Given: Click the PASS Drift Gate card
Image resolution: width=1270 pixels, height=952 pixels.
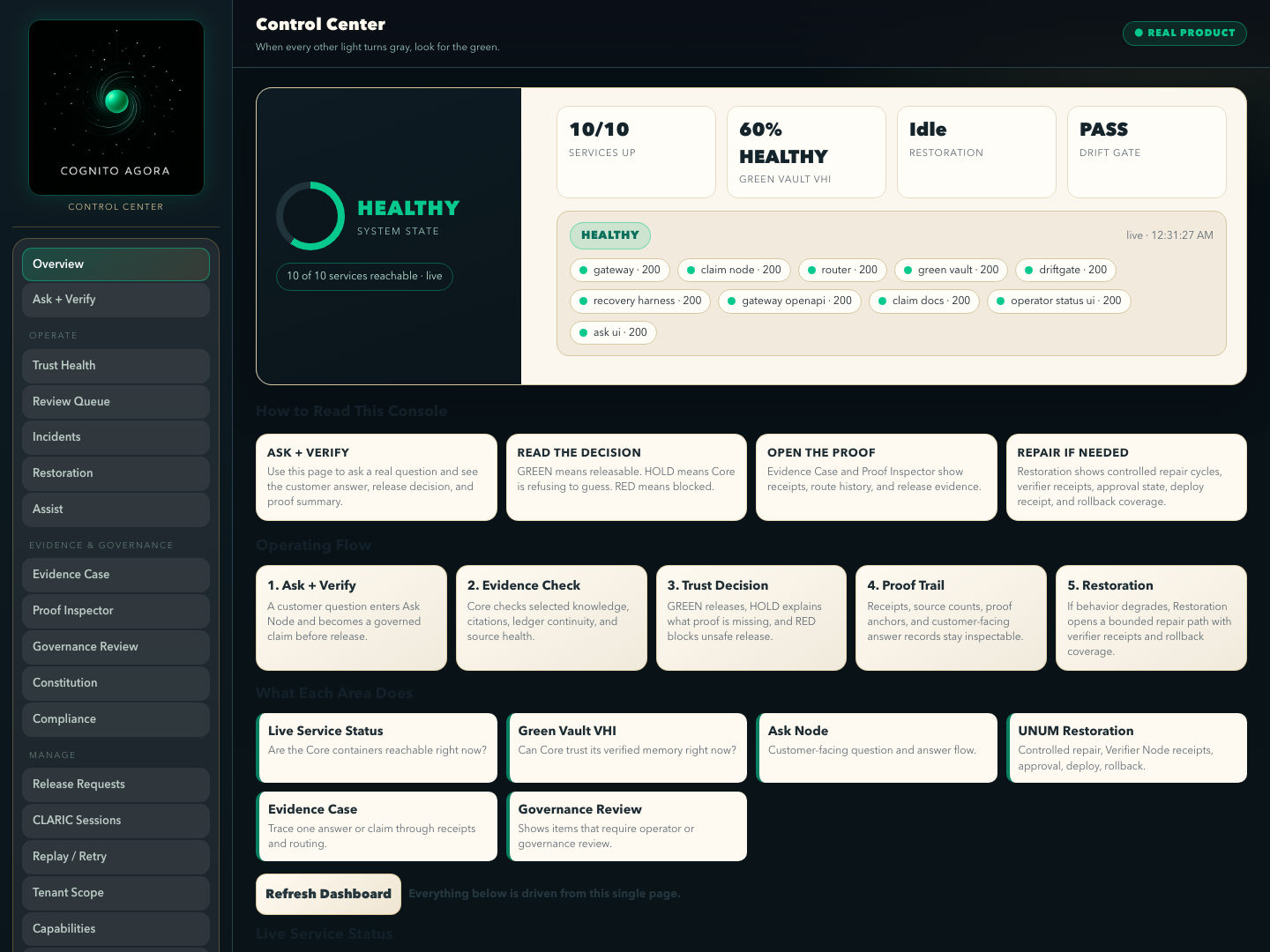Looking at the screenshot, I should click(x=1147, y=152).
